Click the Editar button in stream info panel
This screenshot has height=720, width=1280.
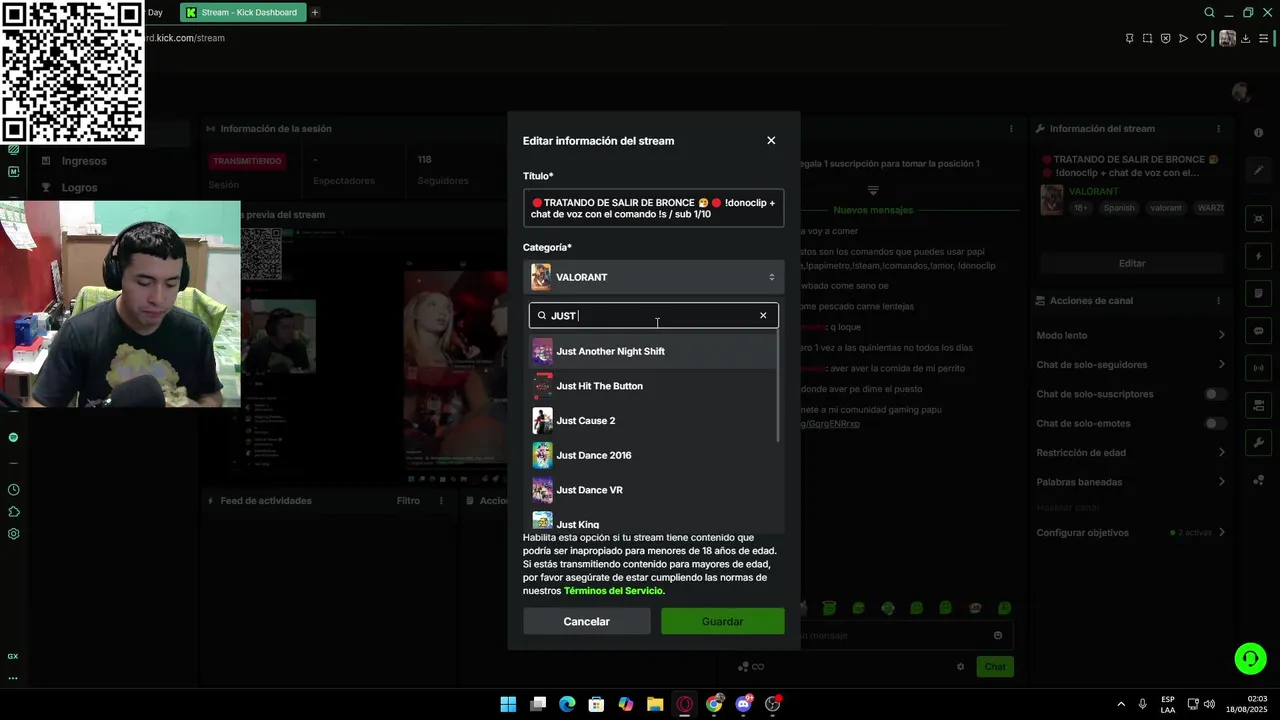coord(1132,263)
